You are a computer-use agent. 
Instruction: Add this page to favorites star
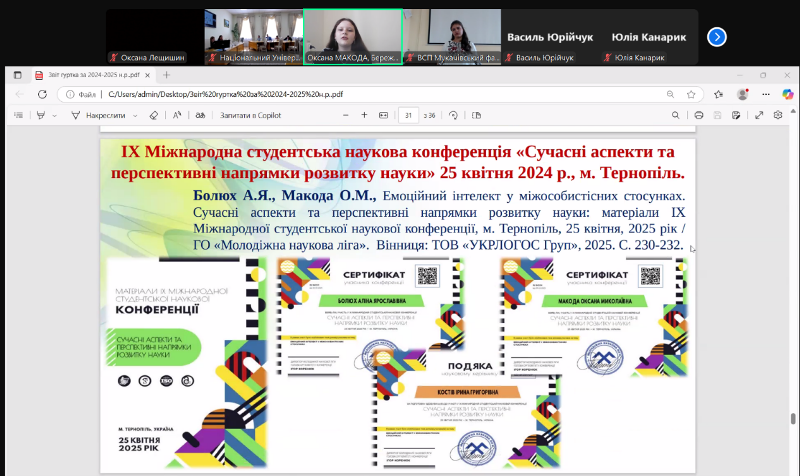coord(719,94)
